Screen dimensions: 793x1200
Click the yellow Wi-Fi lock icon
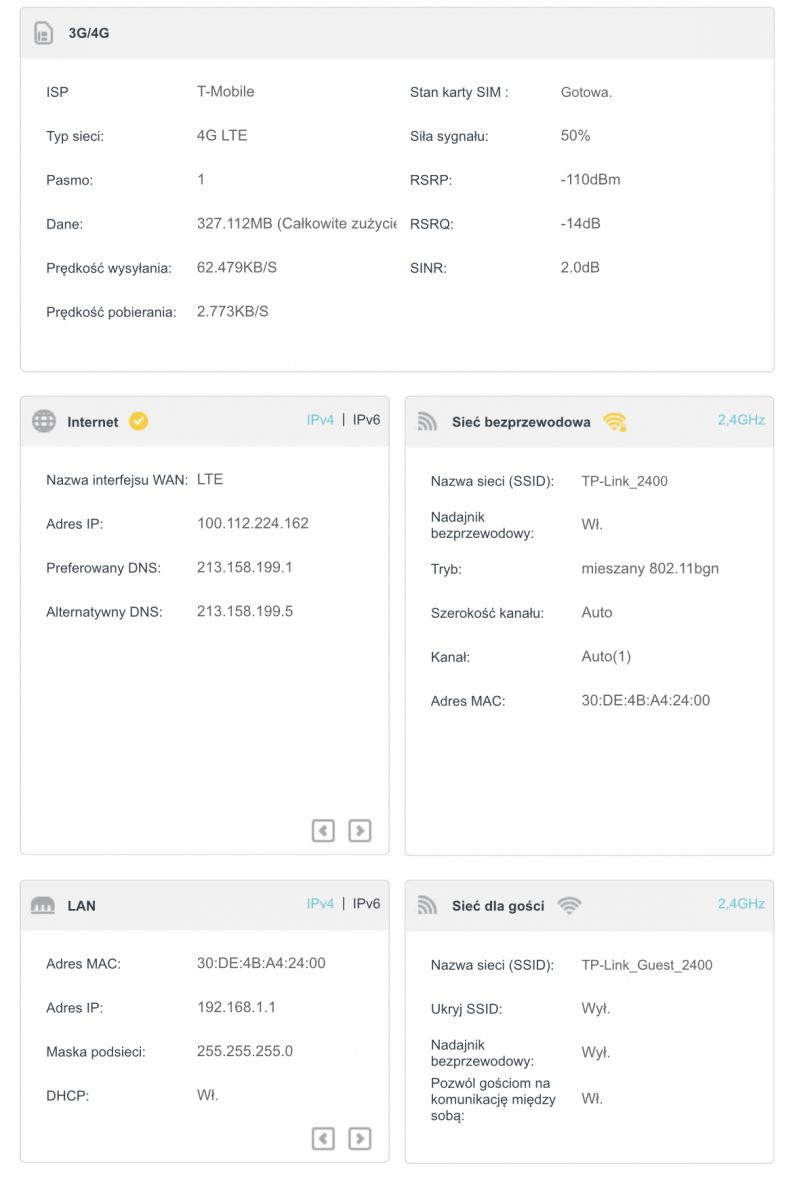tap(615, 422)
